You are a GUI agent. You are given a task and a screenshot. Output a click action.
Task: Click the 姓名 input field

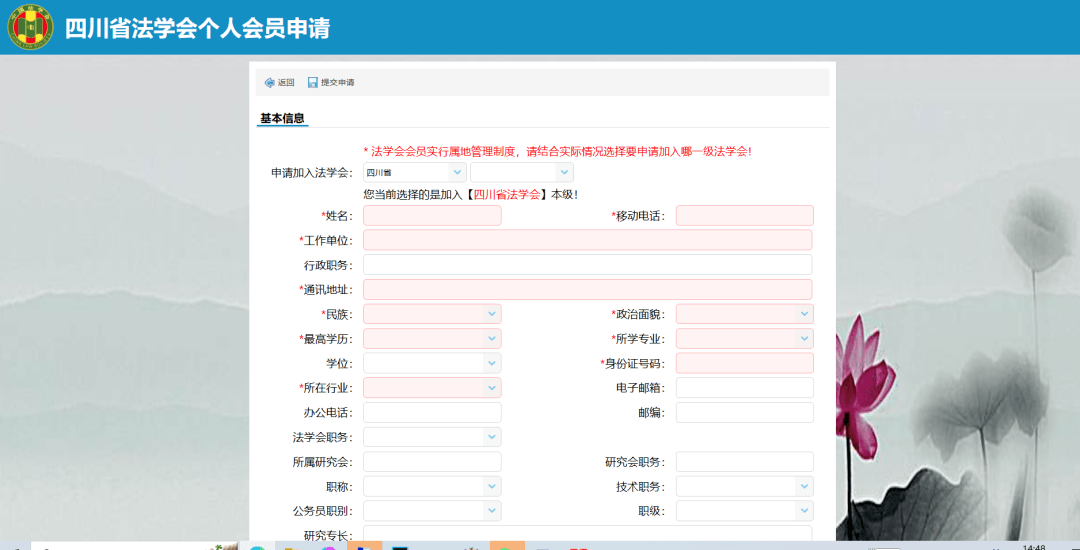click(432, 216)
